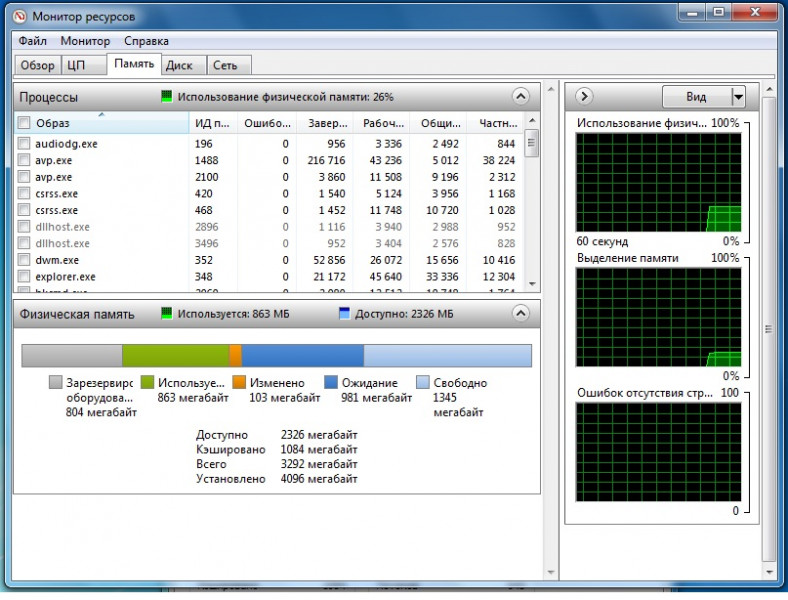The width and height of the screenshot is (788, 600).
Task: Switch to the Сеть tab
Action: [225, 65]
